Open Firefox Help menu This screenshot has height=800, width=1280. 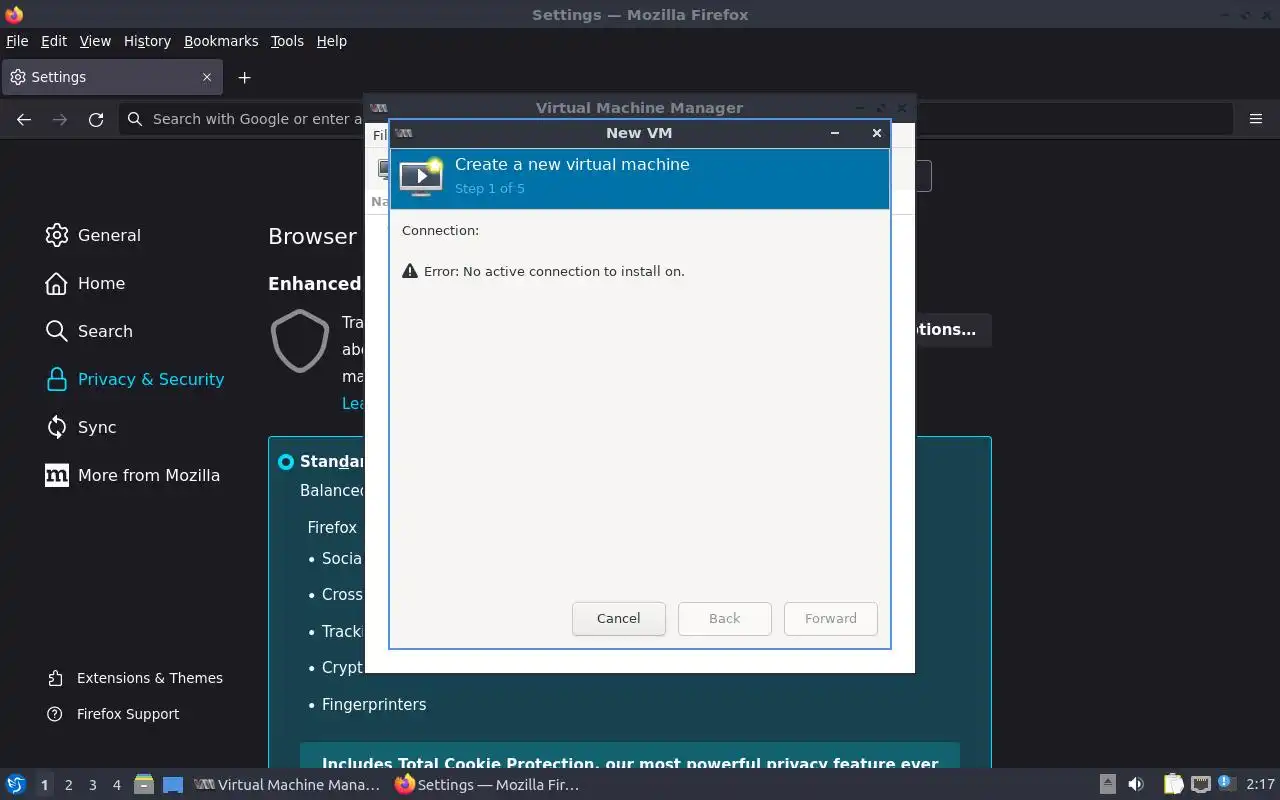[331, 41]
